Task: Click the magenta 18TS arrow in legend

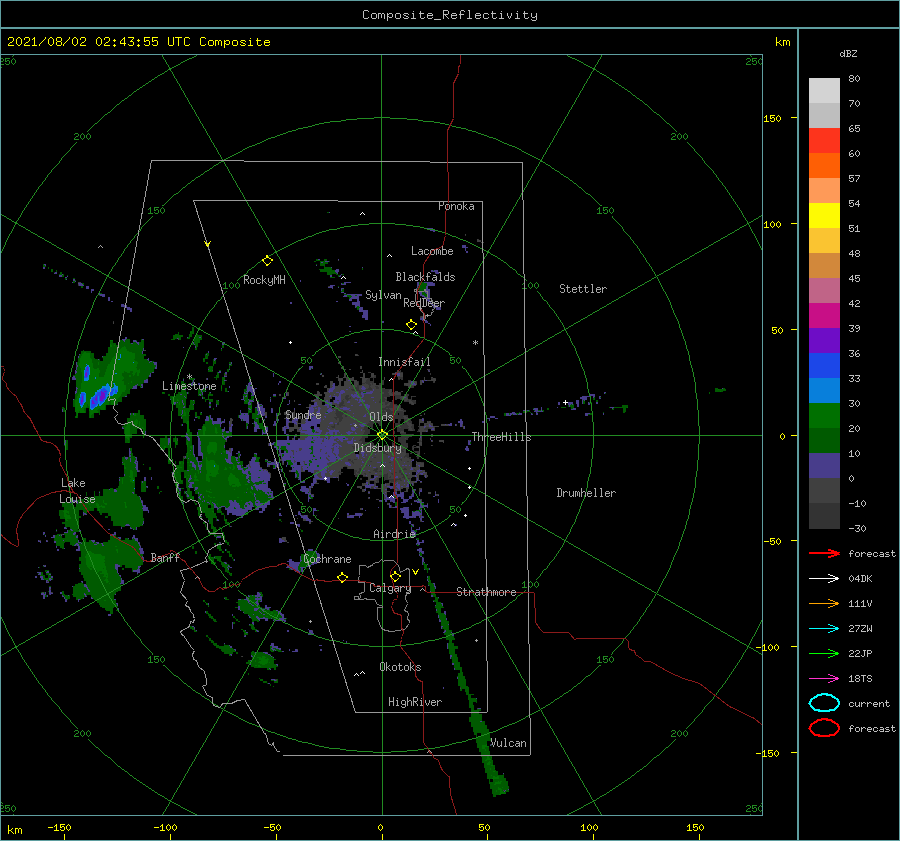Action: 824,679
